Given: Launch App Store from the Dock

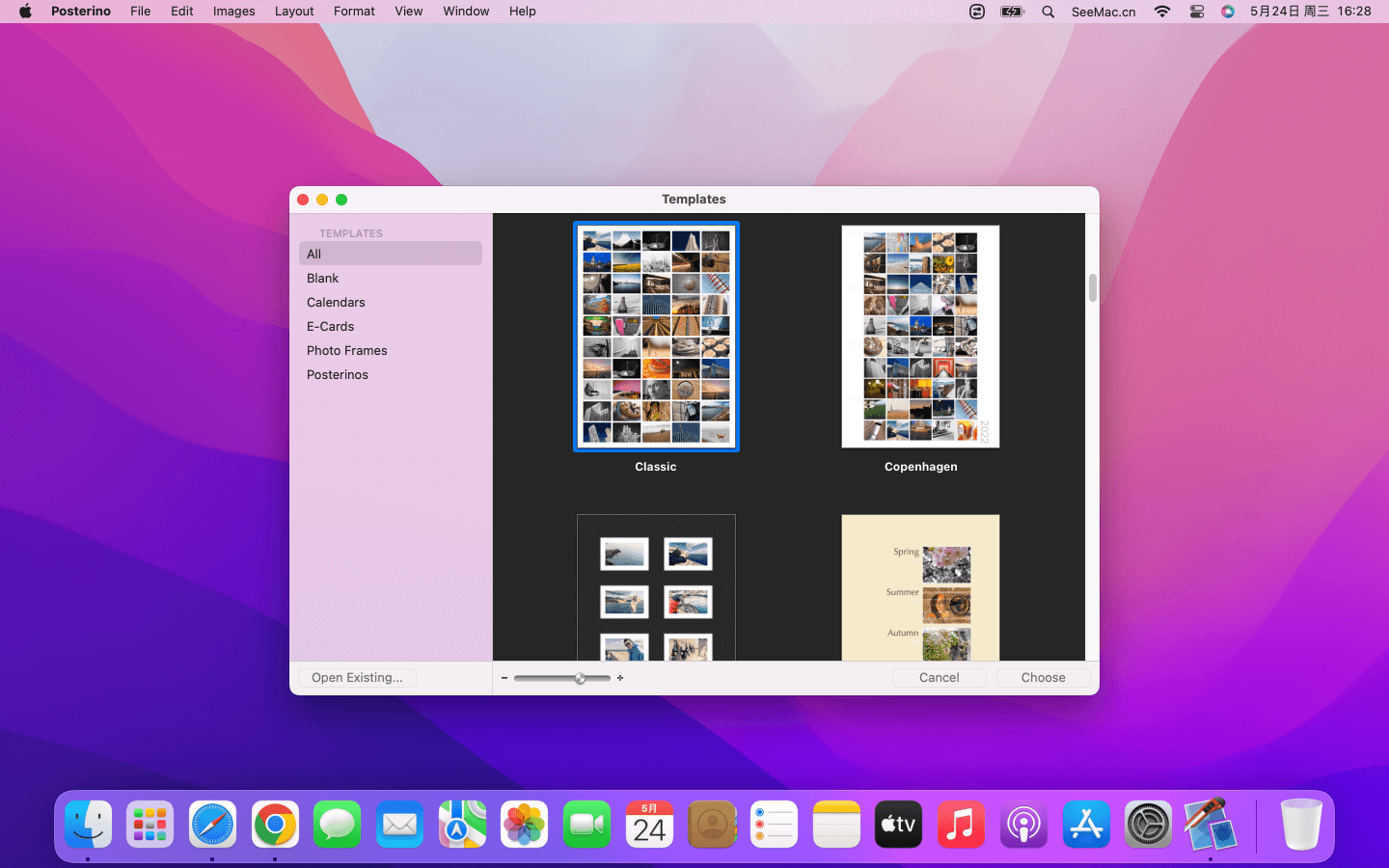Looking at the screenshot, I should coord(1086,825).
